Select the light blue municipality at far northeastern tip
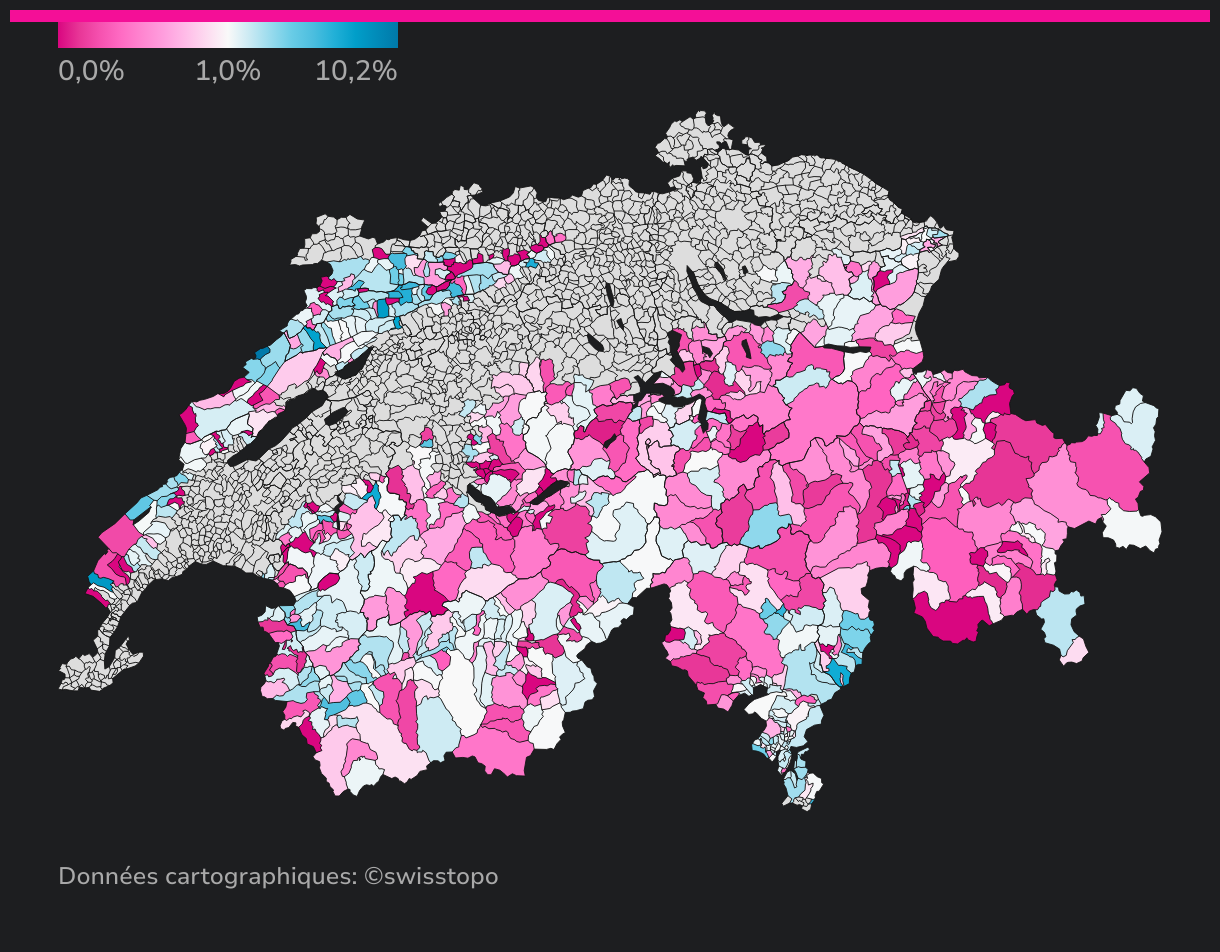 pos(1136,420)
